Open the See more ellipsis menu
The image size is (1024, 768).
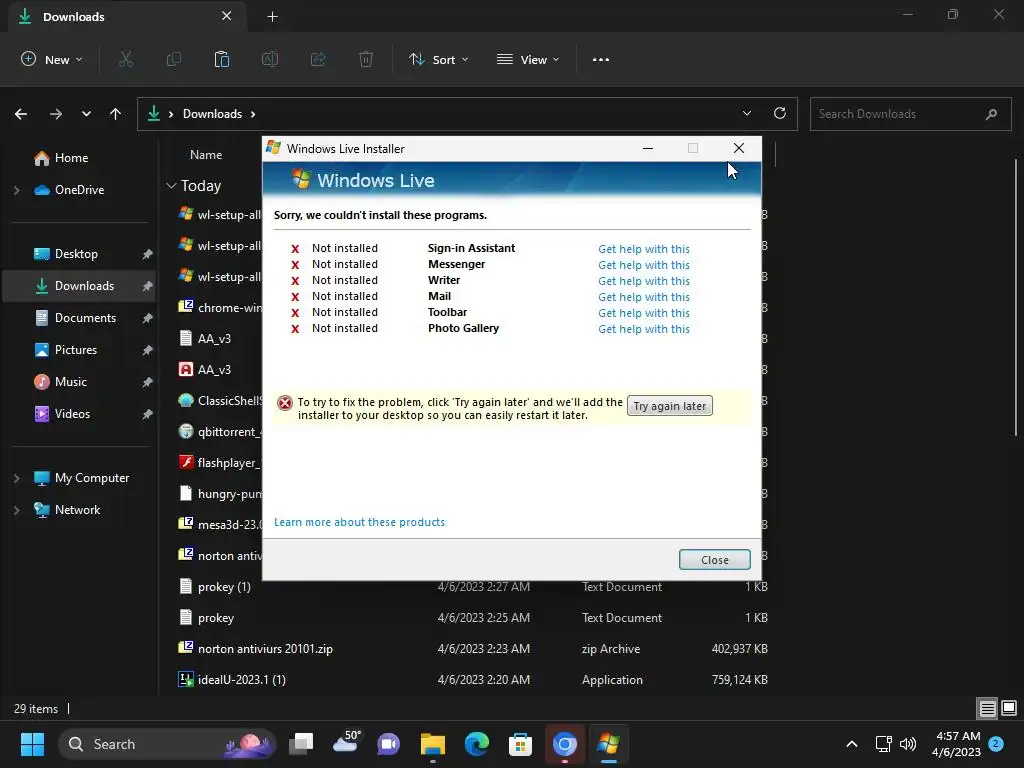[601, 59]
